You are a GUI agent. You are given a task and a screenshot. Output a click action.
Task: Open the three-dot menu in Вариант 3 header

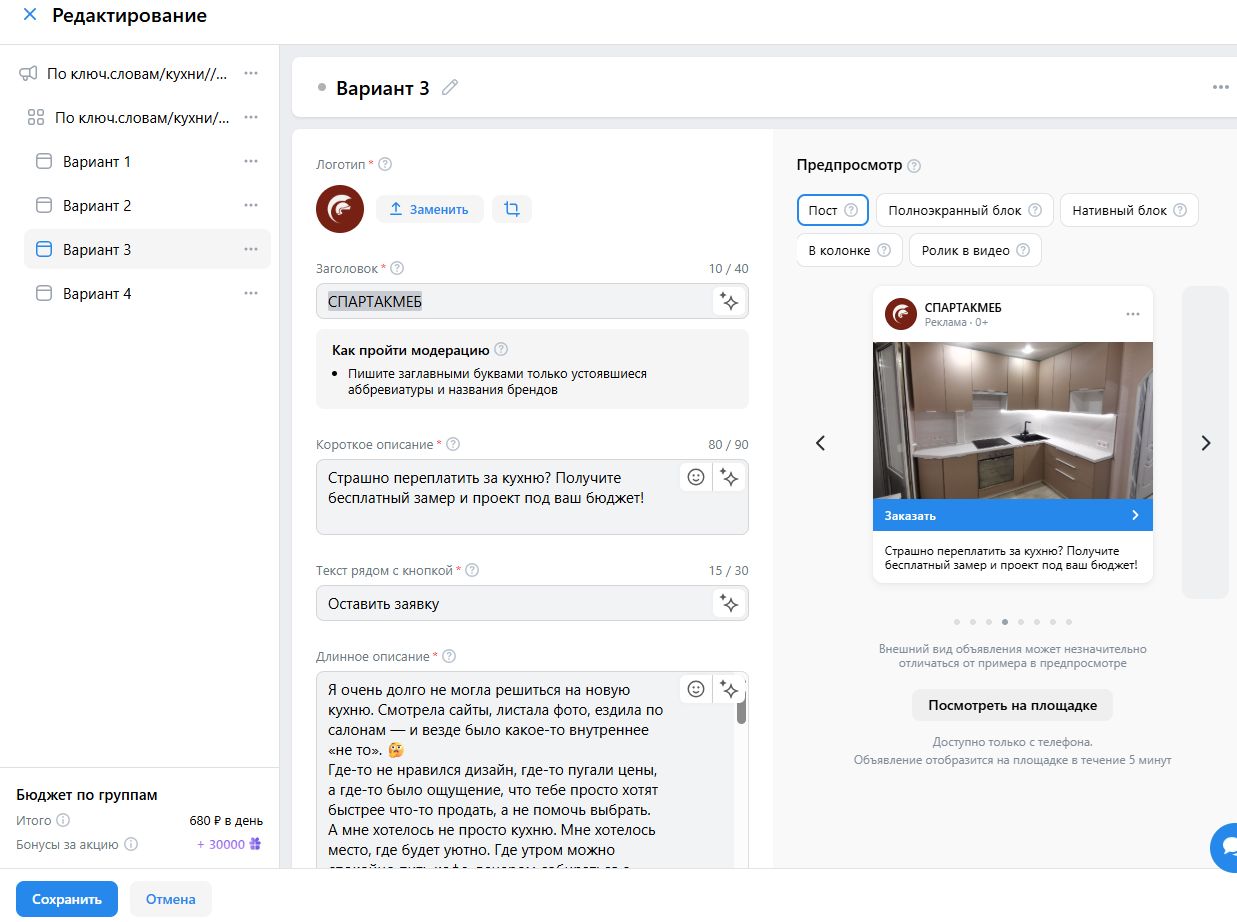(x=1220, y=87)
